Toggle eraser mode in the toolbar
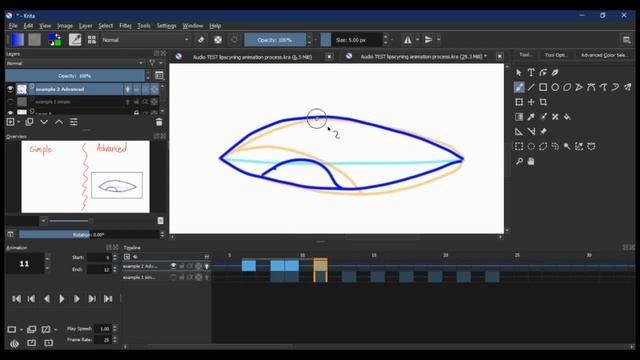The image size is (640, 360). pyautogui.click(x=201, y=40)
